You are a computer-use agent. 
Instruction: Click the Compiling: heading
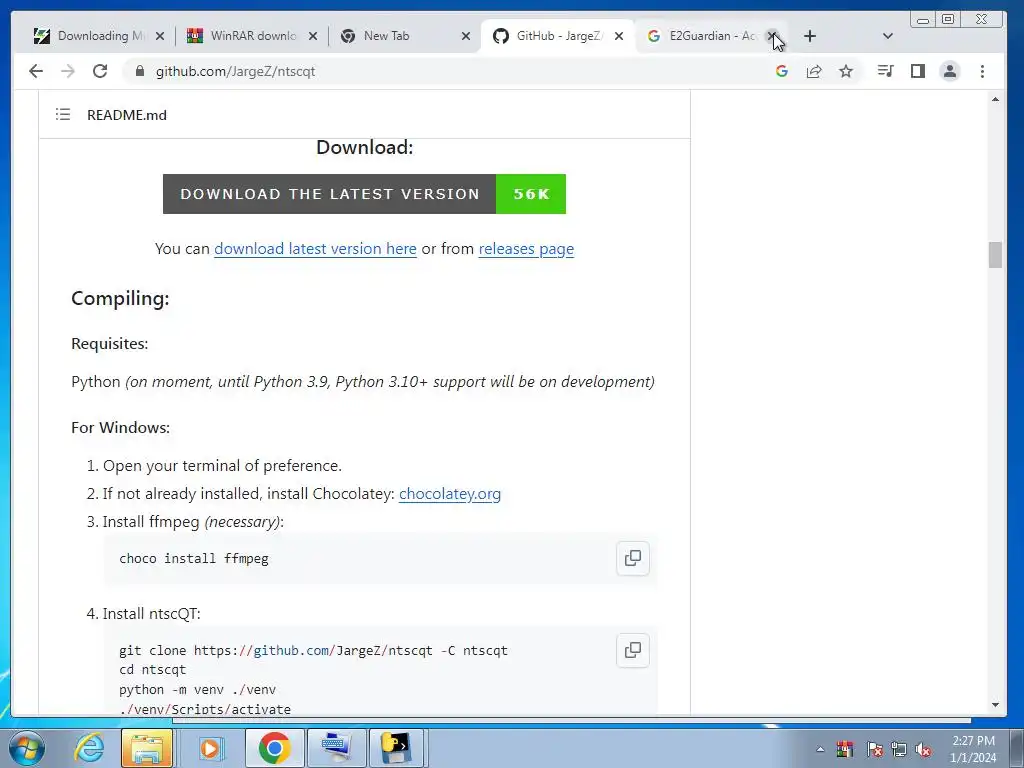120,298
